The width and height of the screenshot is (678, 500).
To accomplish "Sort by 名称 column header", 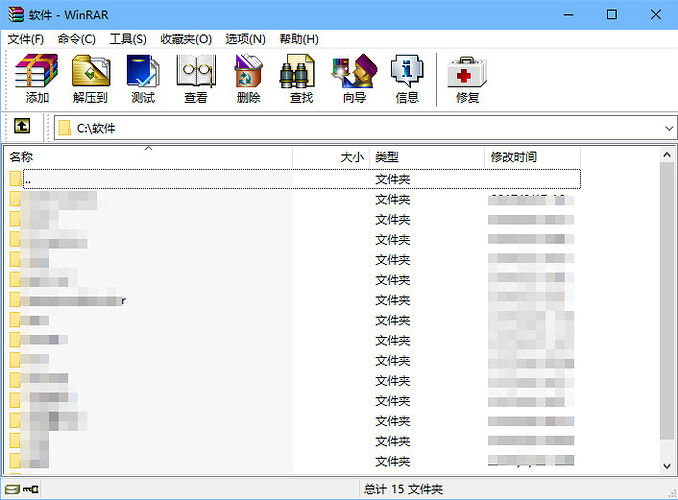I will click(x=22, y=157).
